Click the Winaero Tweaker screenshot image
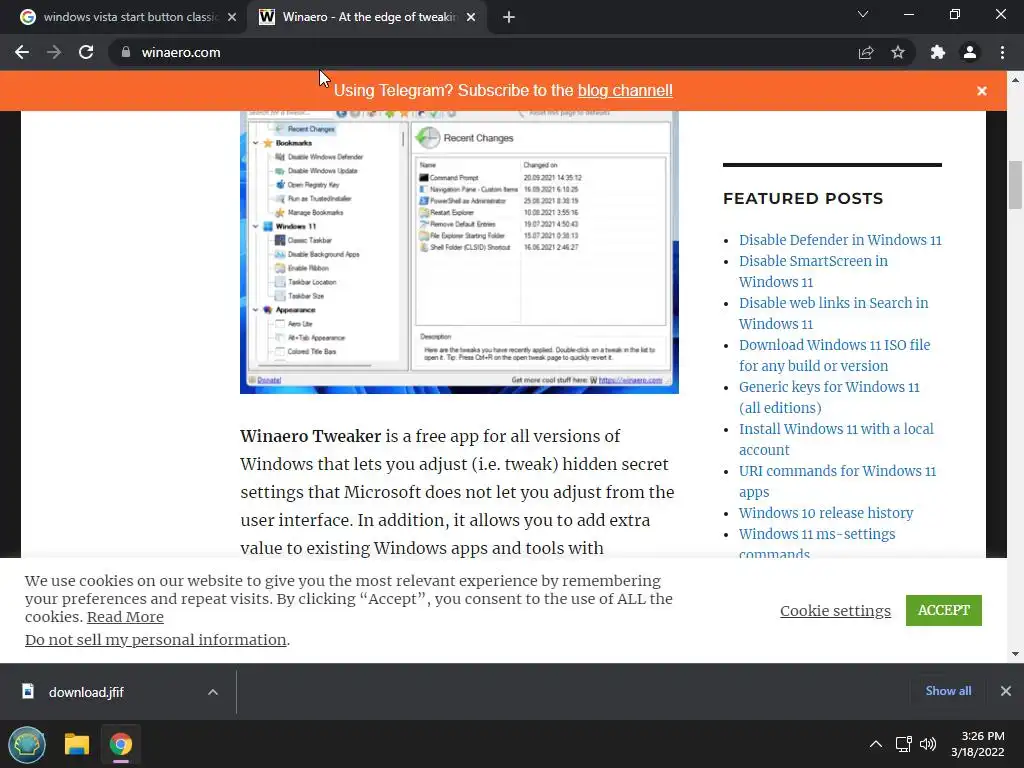 coord(459,252)
